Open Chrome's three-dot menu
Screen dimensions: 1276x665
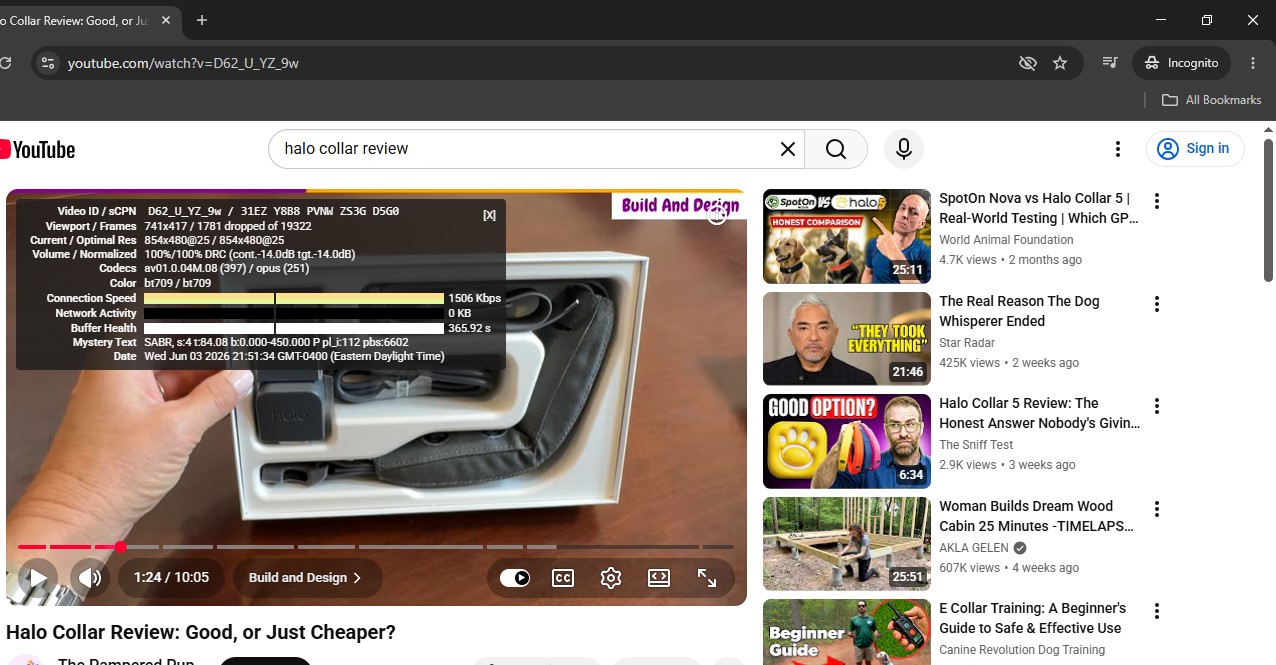point(1253,63)
